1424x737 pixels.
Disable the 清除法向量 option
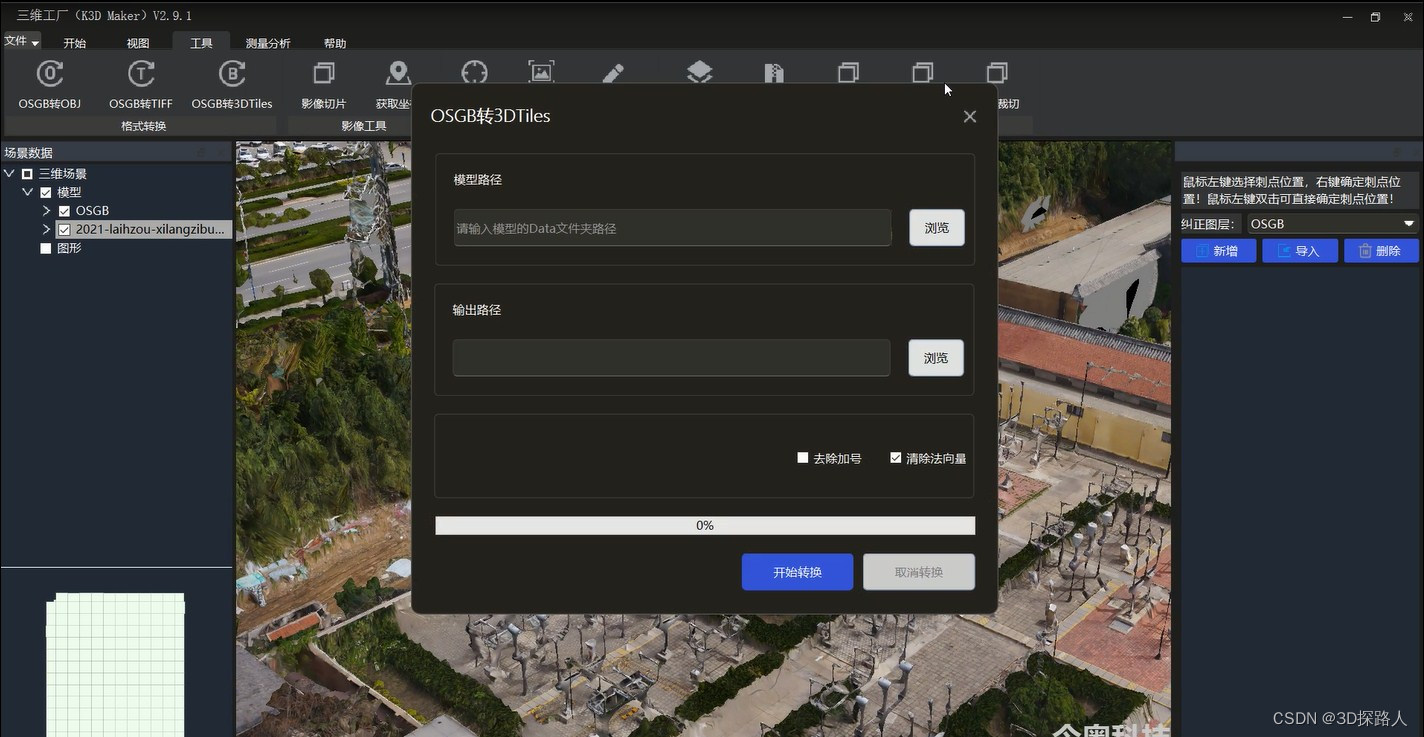click(895, 458)
